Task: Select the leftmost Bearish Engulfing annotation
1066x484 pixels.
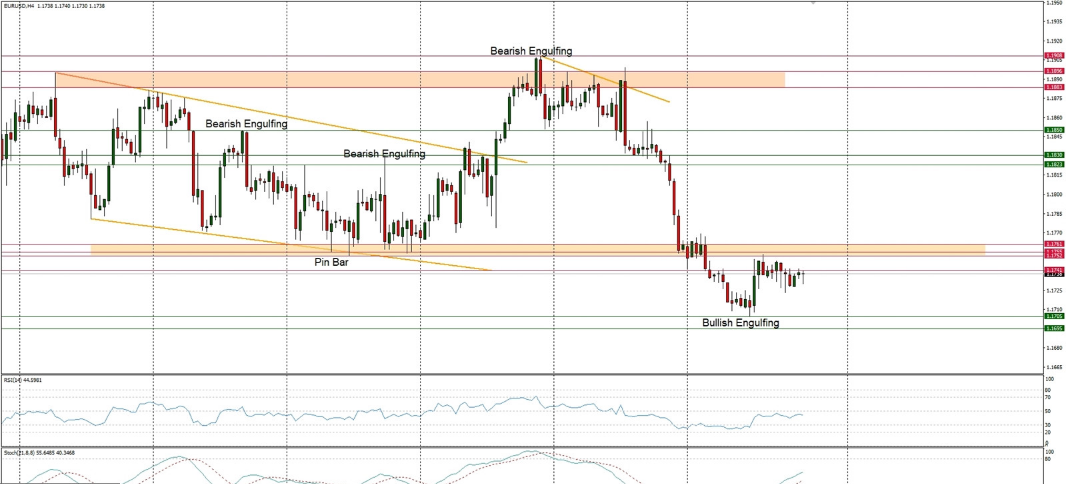Action: tap(246, 124)
